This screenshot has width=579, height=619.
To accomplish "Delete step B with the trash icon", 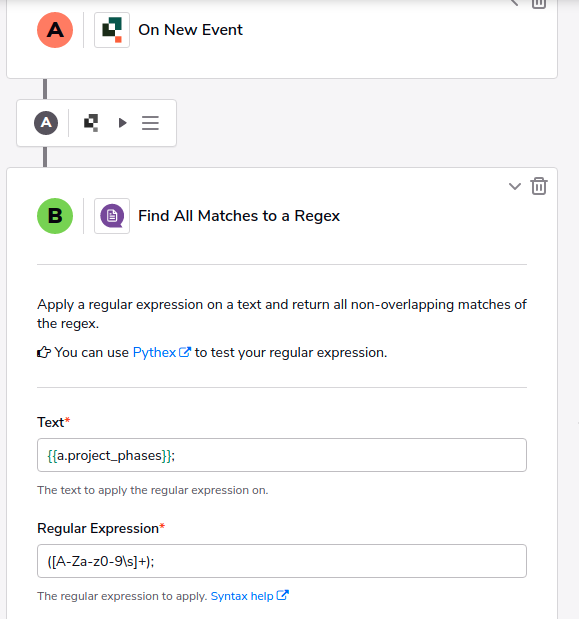I will click(539, 186).
